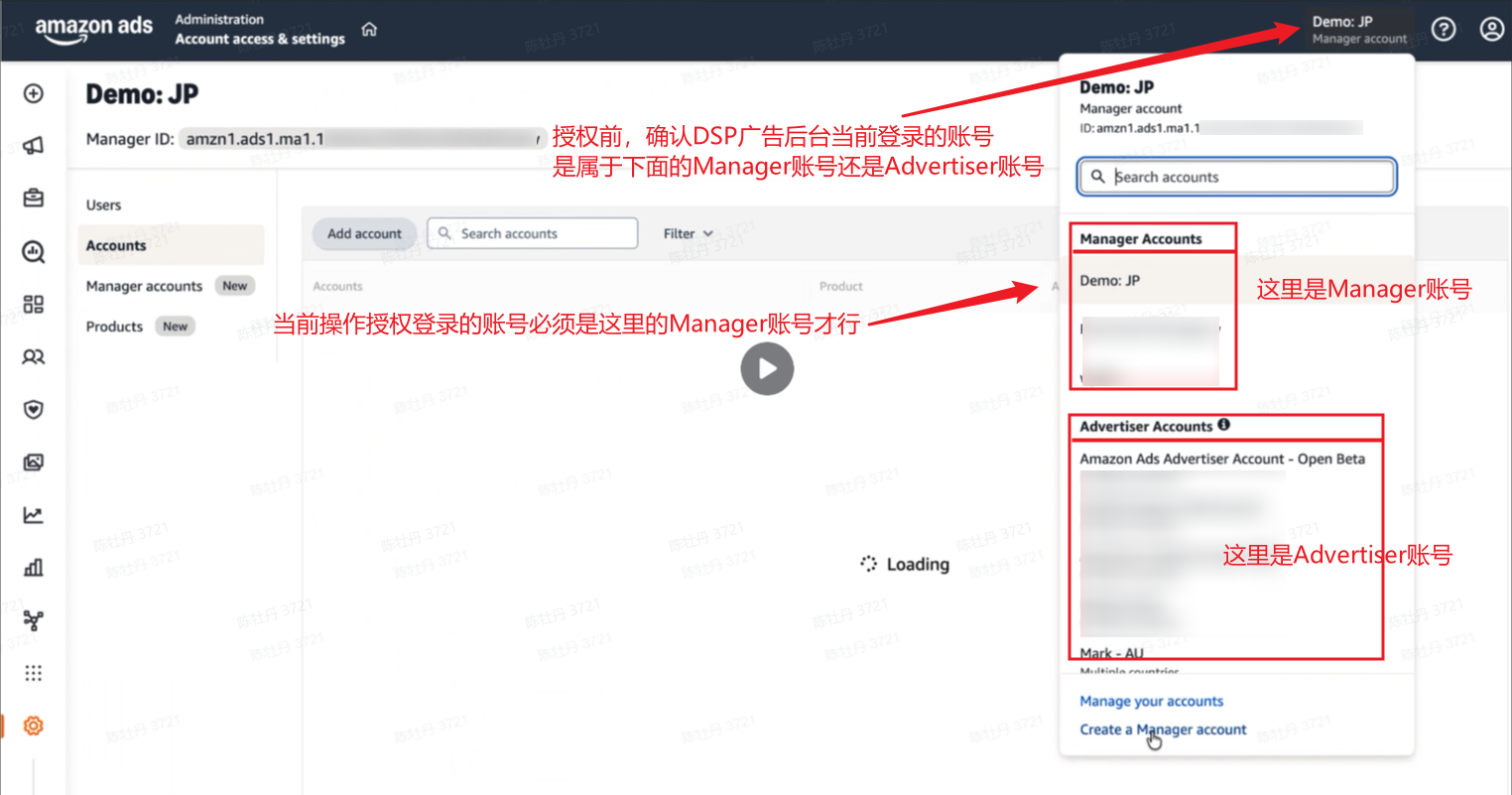Viewport: 1512px width, 795px height.
Task: Click the Add account button
Action: click(x=364, y=233)
